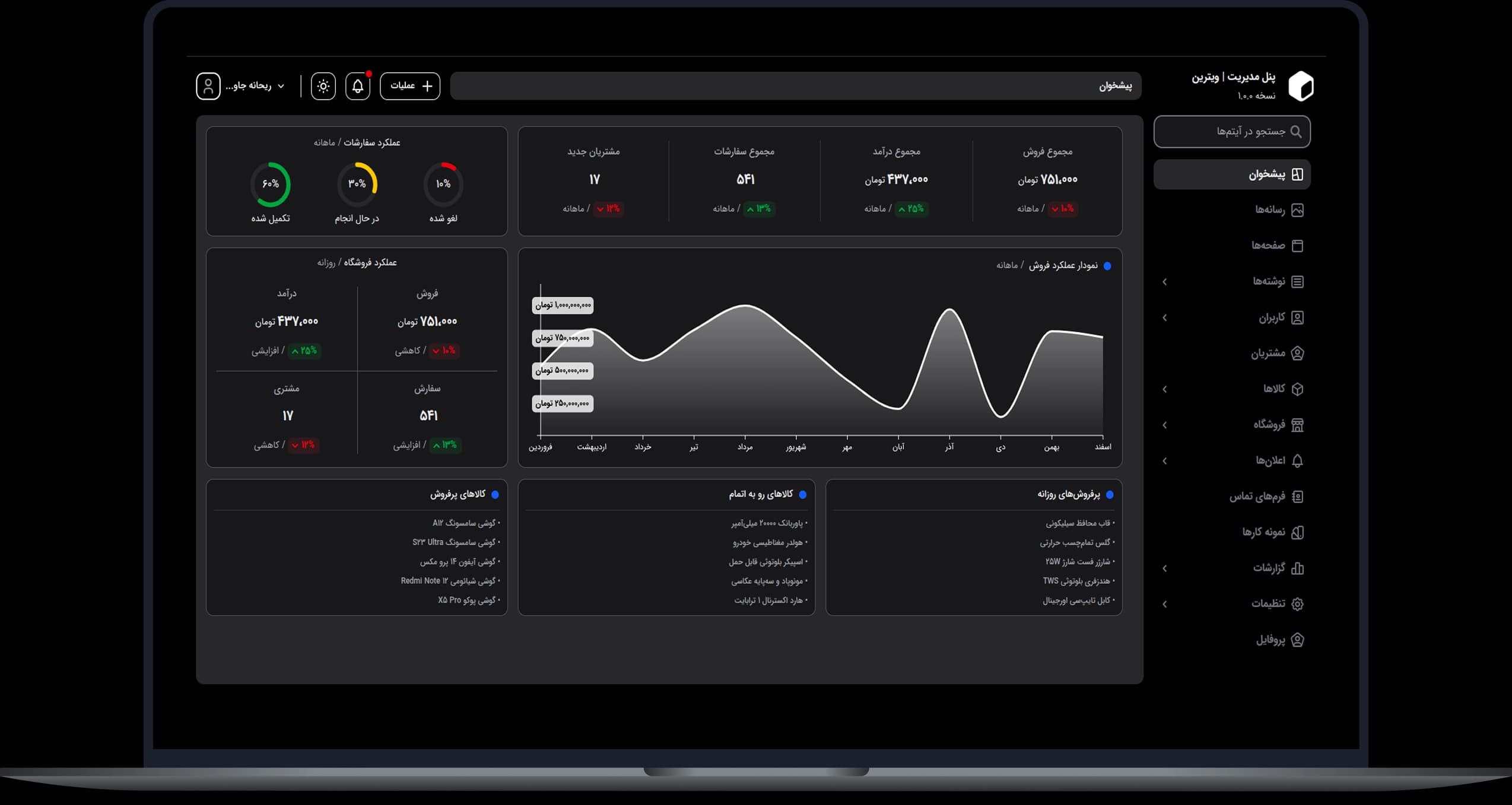
Task: Click the تنظیمات gear icon
Action: point(1298,604)
